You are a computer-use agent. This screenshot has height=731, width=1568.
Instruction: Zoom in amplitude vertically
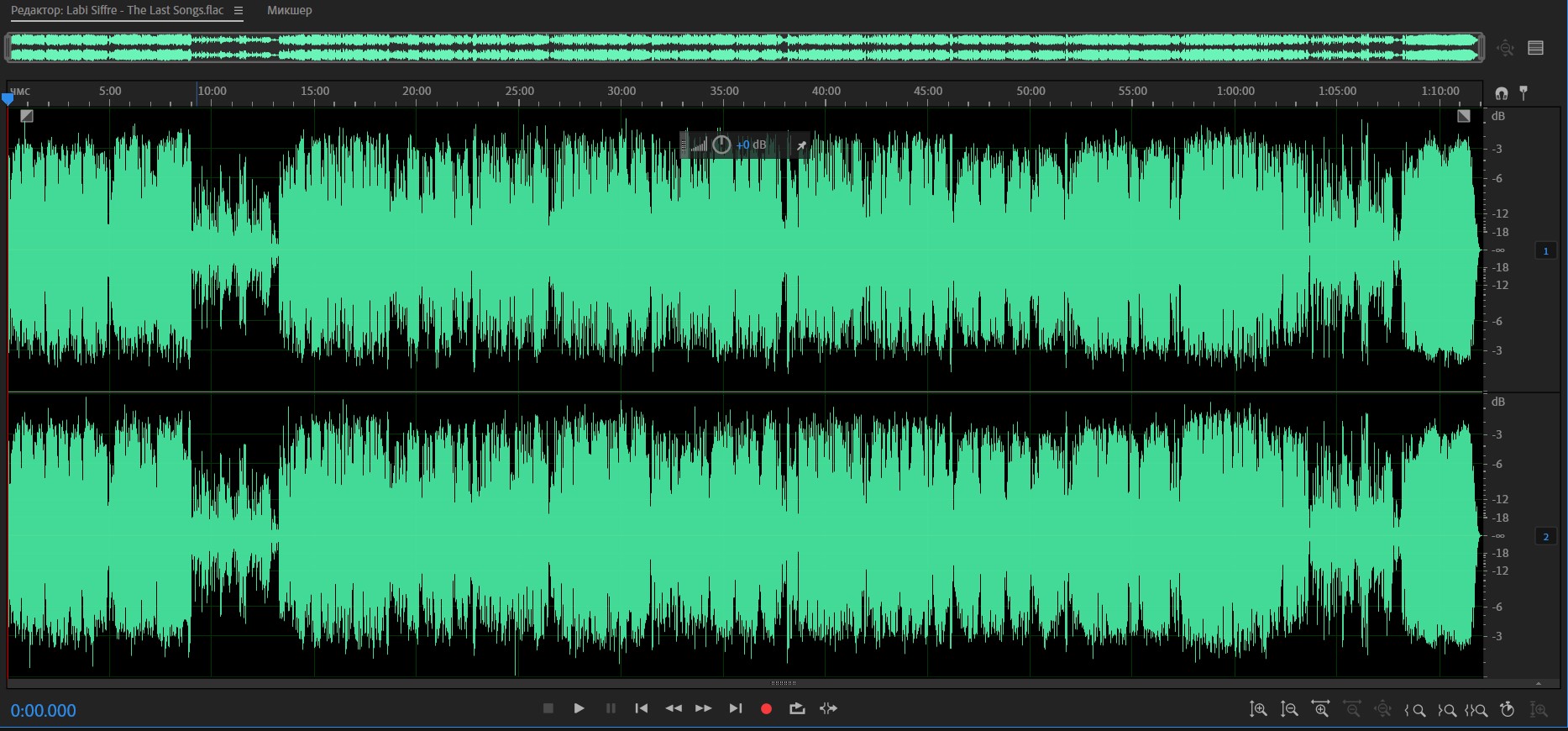click(x=1258, y=709)
